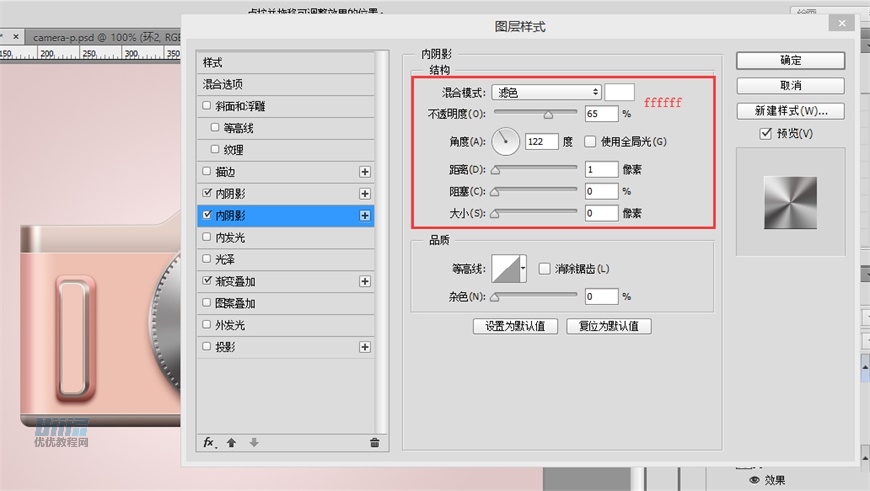Screen dimensions: 870x491
Task: Click 阻塞 value field
Action: tap(601, 191)
